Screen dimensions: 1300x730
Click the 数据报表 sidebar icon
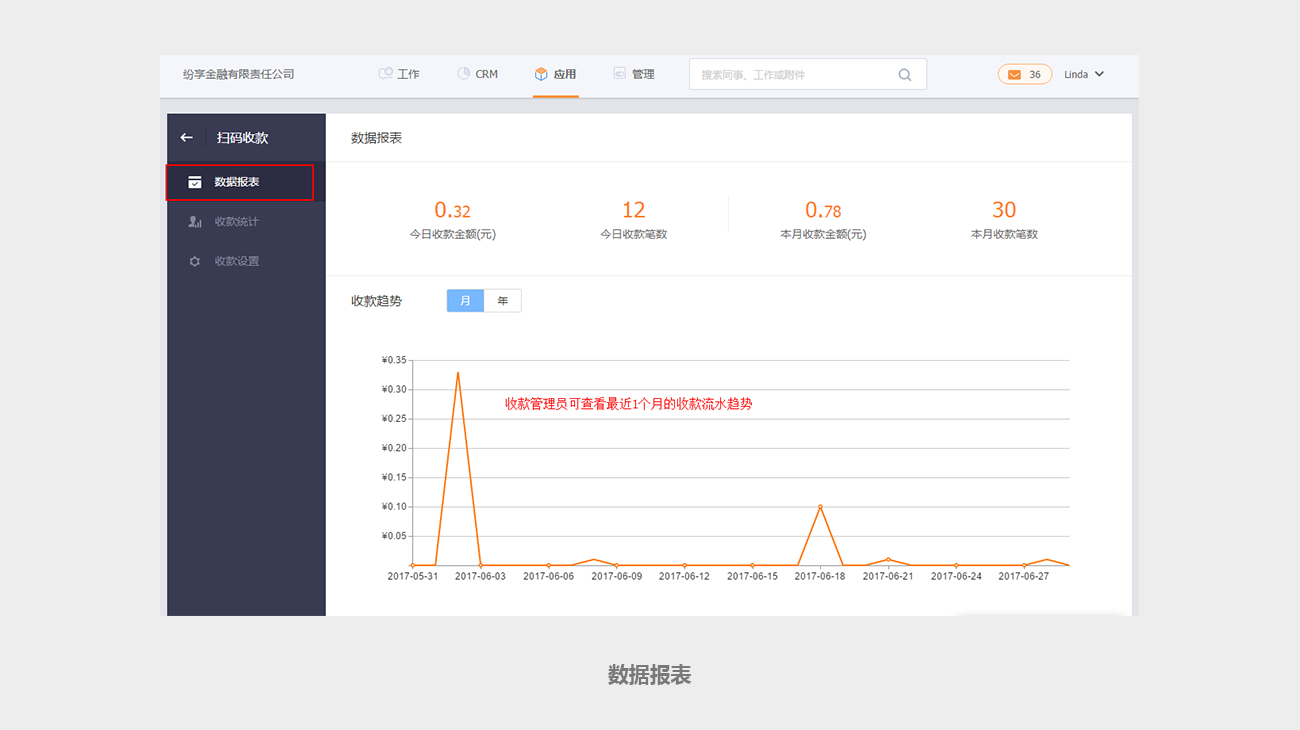tap(195, 182)
